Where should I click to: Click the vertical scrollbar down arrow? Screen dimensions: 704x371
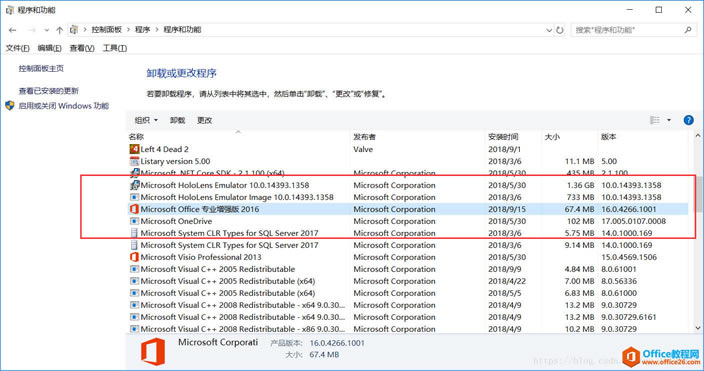pos(698,328)
